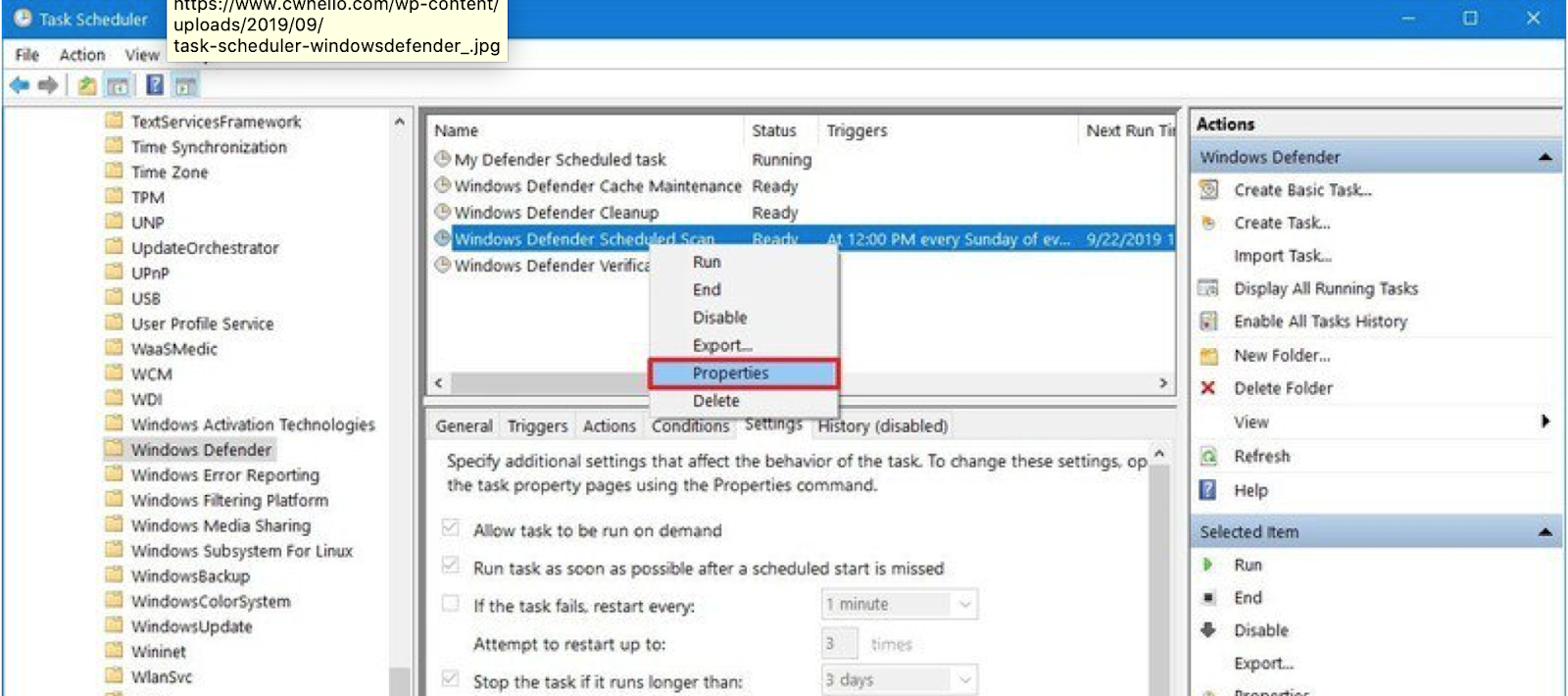Toggle Stop the task if it runs longer checkbox
This screenshot has width=1568, height=696.
pyautogui.click(x=451, y=678)
